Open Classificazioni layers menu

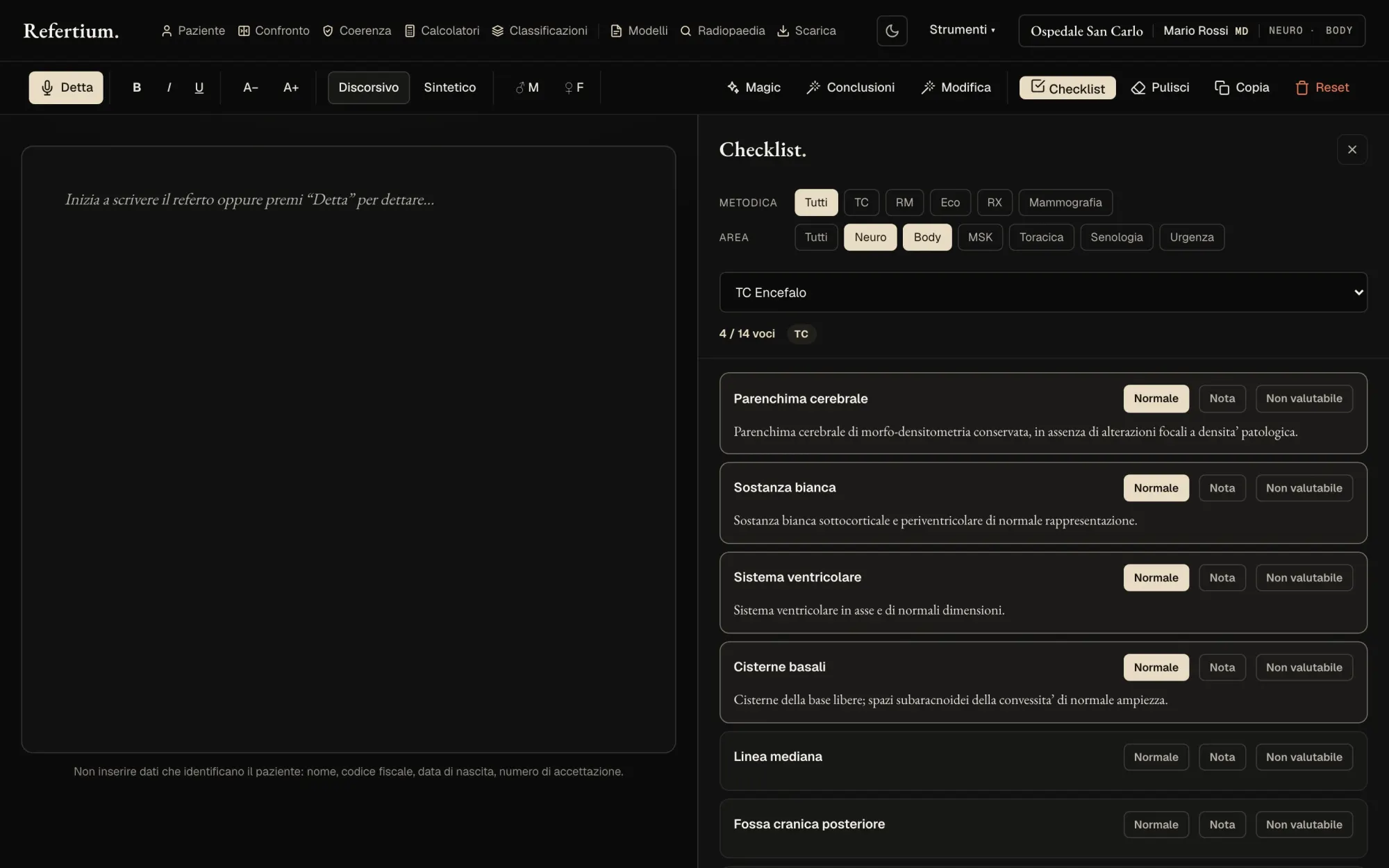pyautogui.click(x=540, y=31)
